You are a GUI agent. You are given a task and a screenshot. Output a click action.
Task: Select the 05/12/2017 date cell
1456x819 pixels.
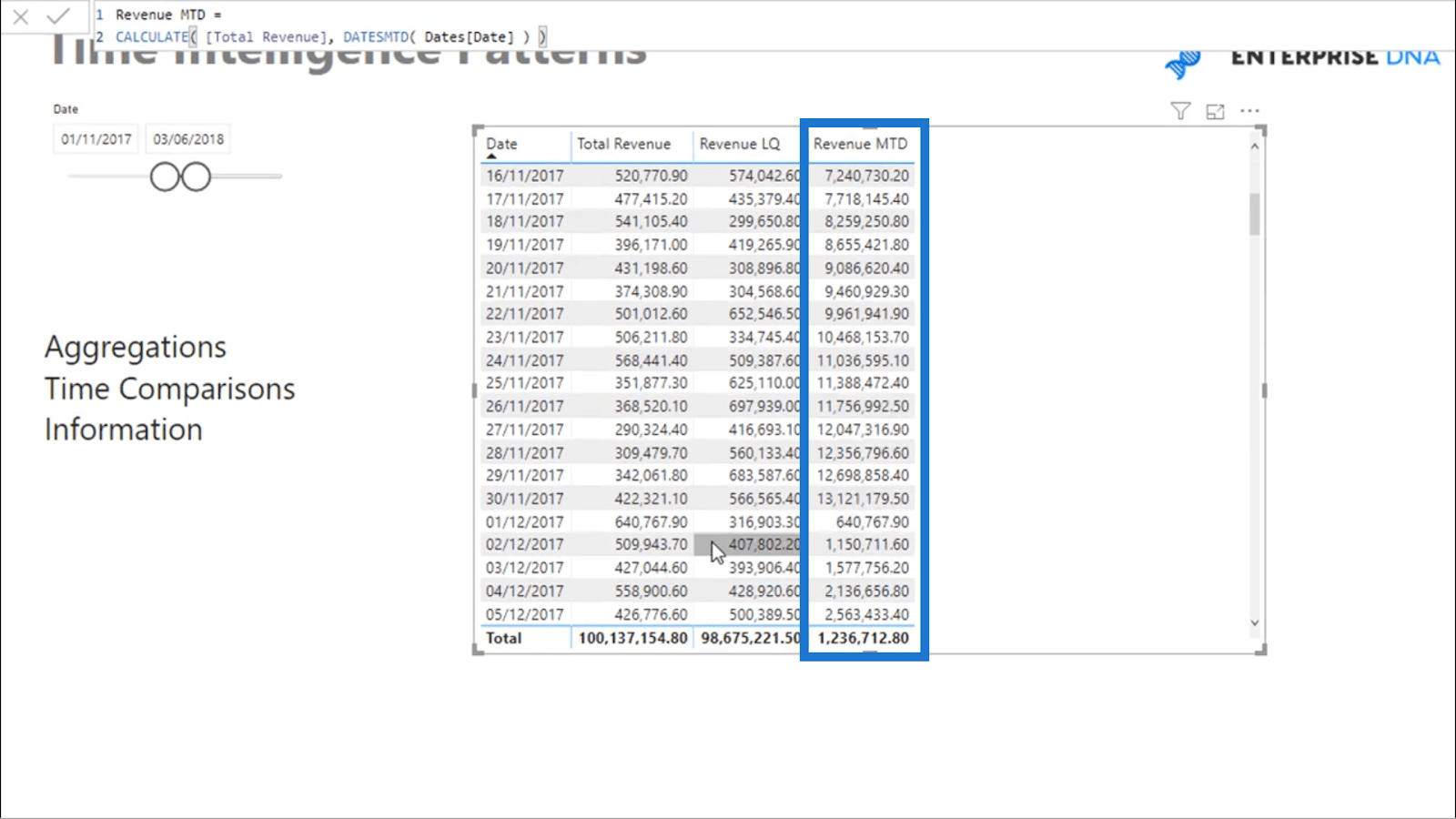[x=524, y=614]
